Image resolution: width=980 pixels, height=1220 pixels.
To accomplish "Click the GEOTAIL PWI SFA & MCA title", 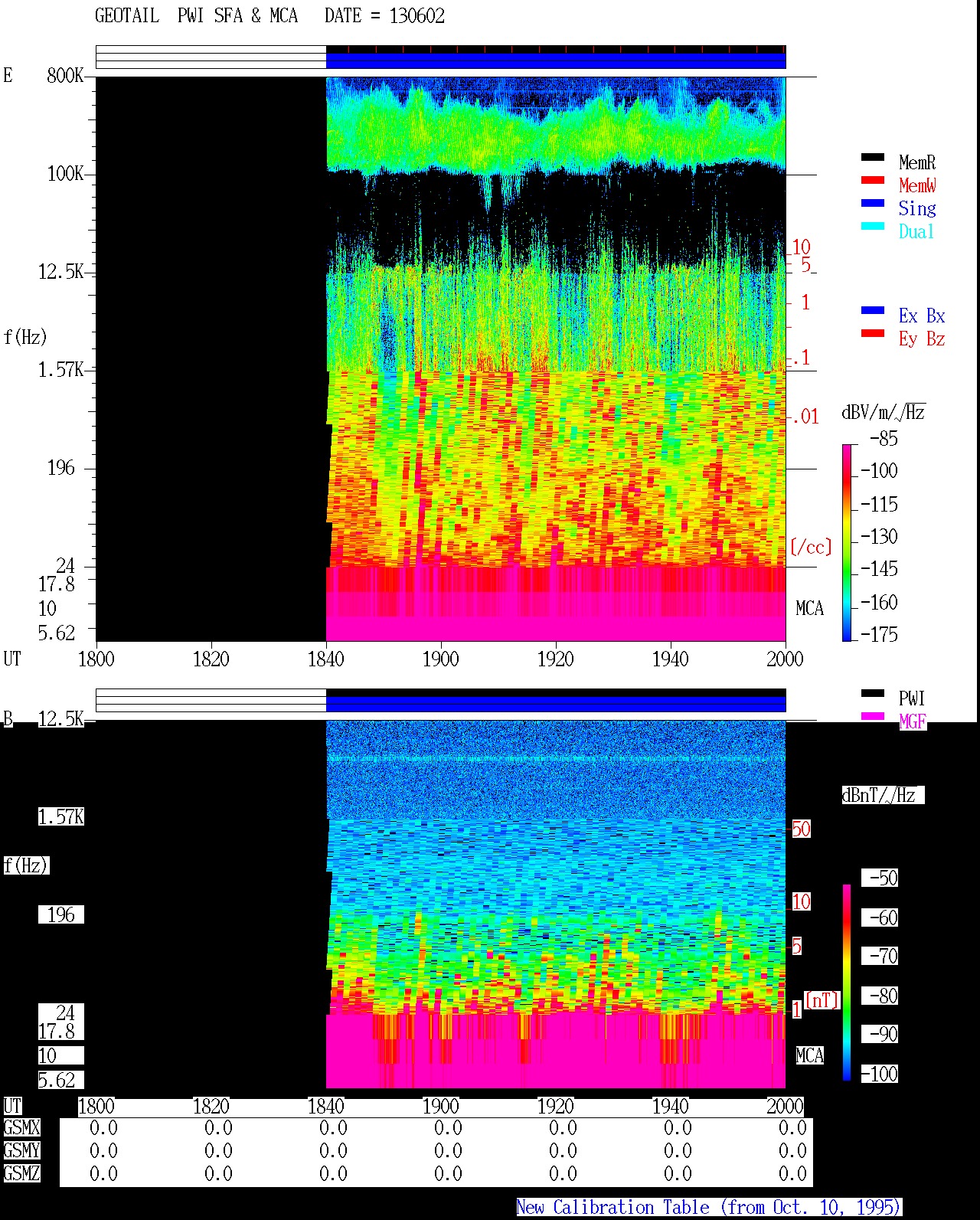I will [196, 16].
